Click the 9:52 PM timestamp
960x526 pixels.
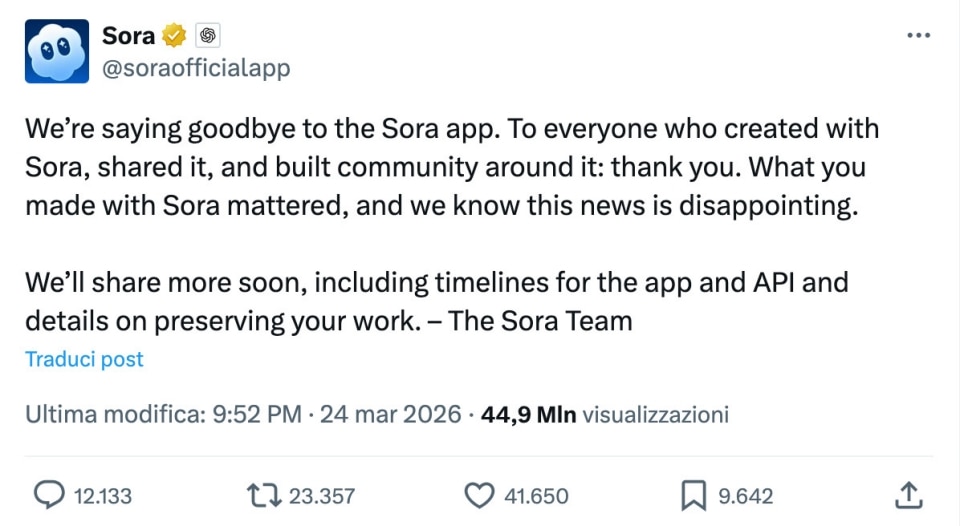[x=256, y=414]
